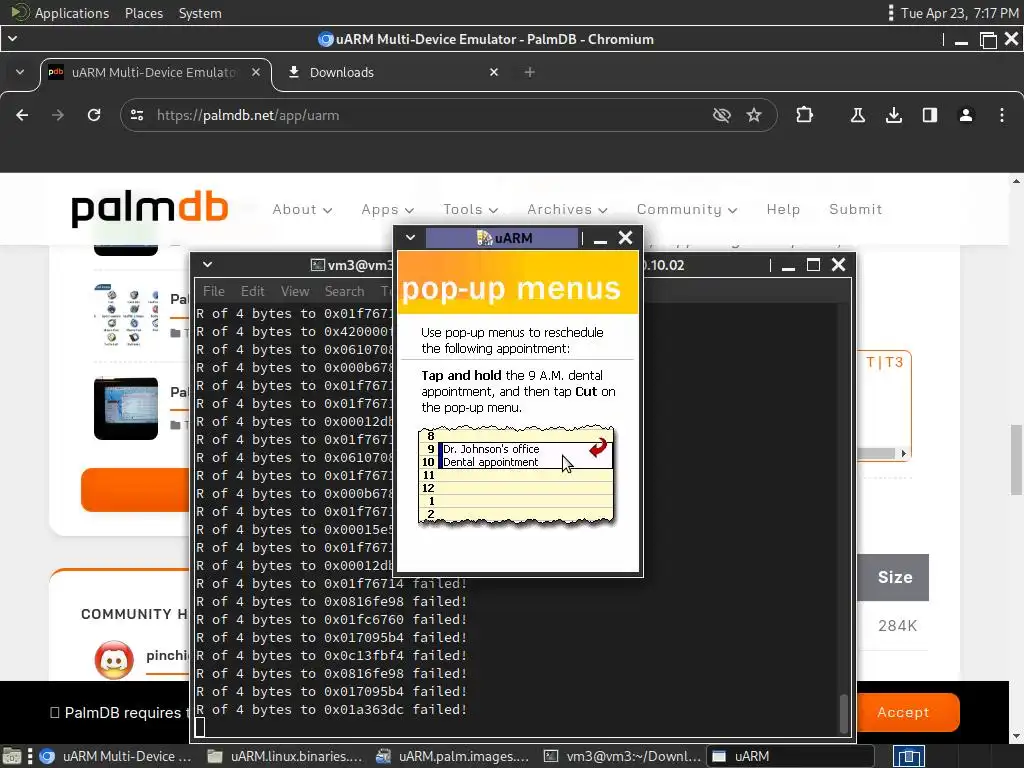Viewport: 1024px width, 768px height.
Task: Expand the Archives menu on PalmDB
Action: [x=568, y=209]
